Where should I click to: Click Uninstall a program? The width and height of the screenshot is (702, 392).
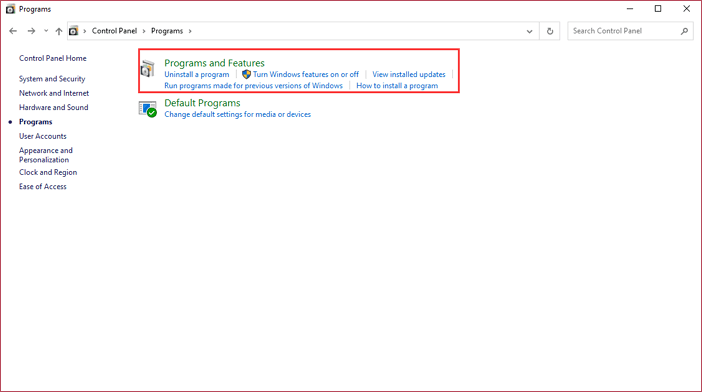click(x=197, y=74)
